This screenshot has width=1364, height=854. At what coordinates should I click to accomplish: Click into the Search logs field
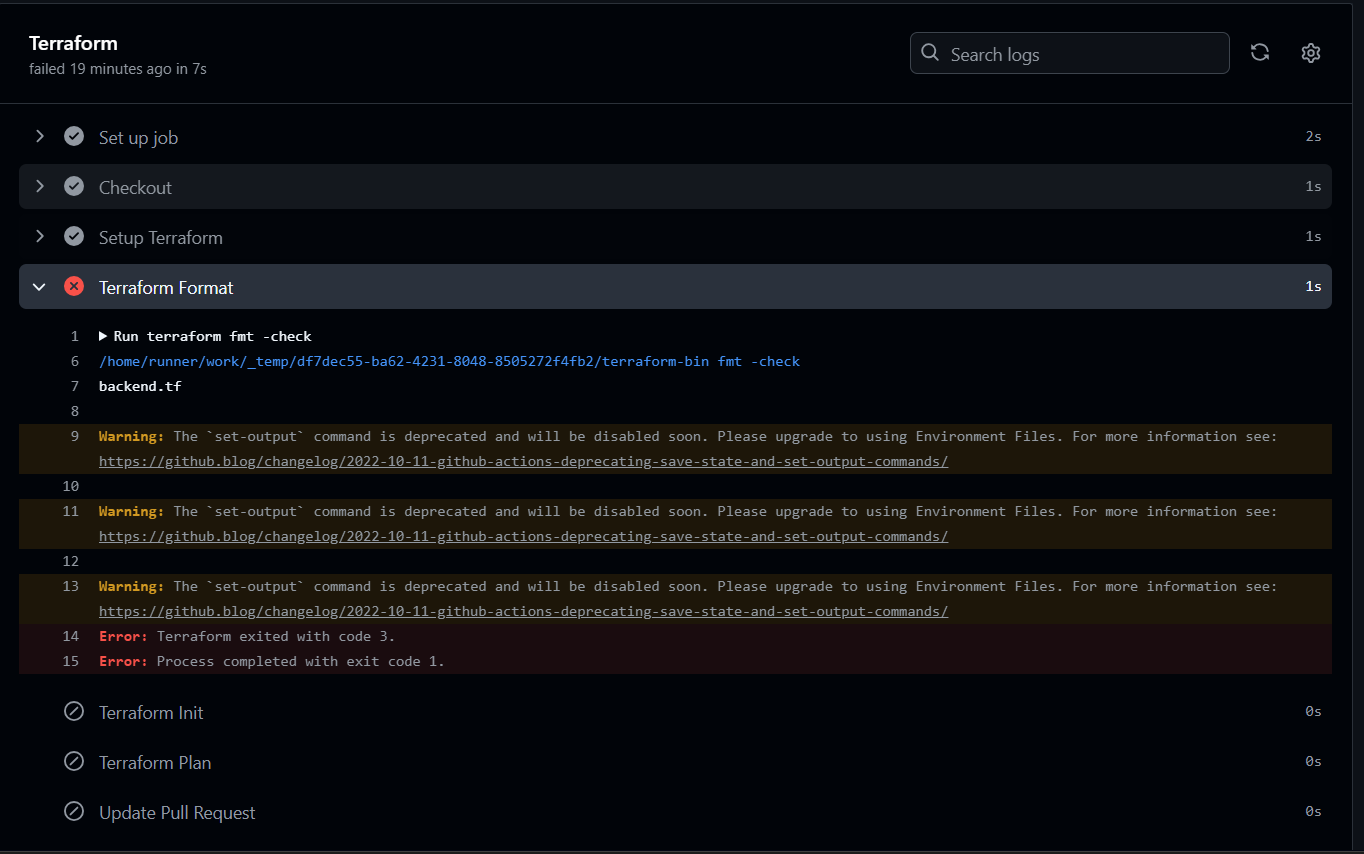(x=1069, y=53)
